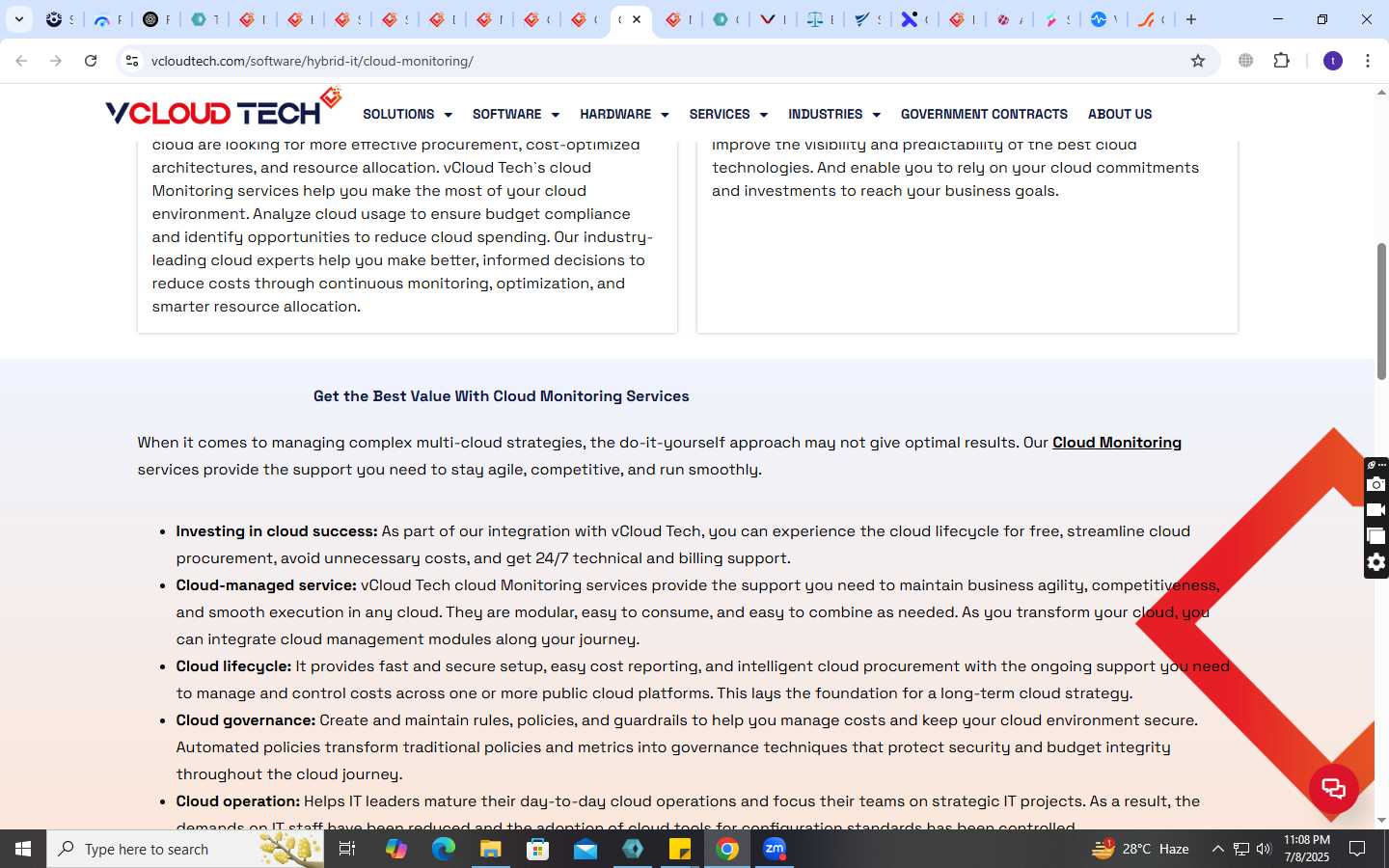The height and width of the screenshot is (868, 1389).
Task: Open GOVERNMENT CONTRACTS in the nav bar
Action: pyautogui.click(x=984, y=114)
